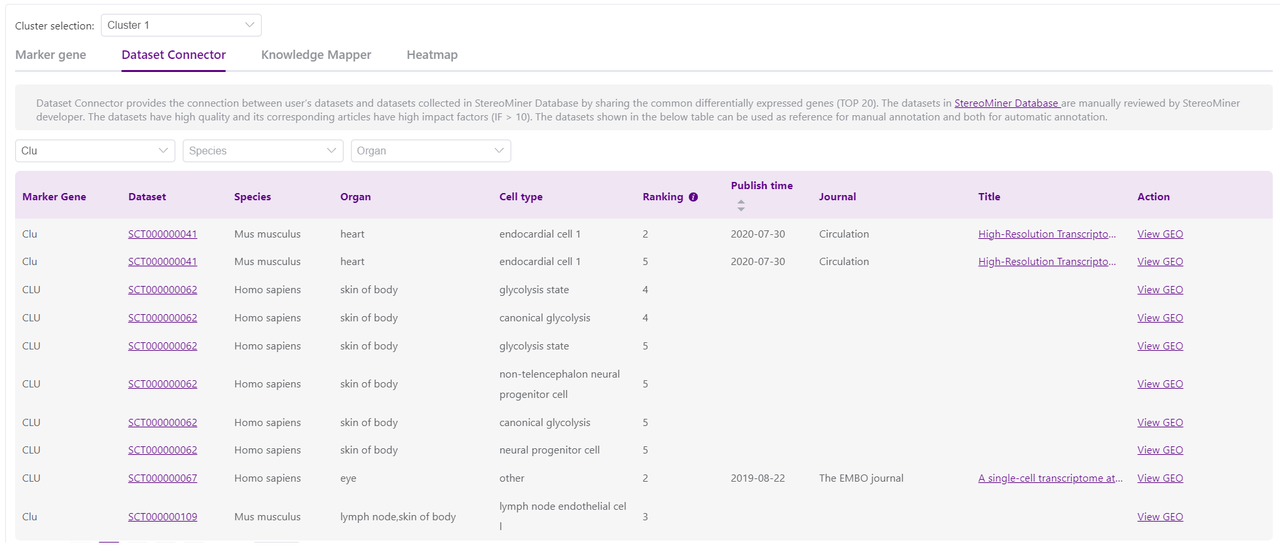1280x553 pixels.
Task: Open dataset SCT000000041 in first row
Action: [x=162, y=234]
